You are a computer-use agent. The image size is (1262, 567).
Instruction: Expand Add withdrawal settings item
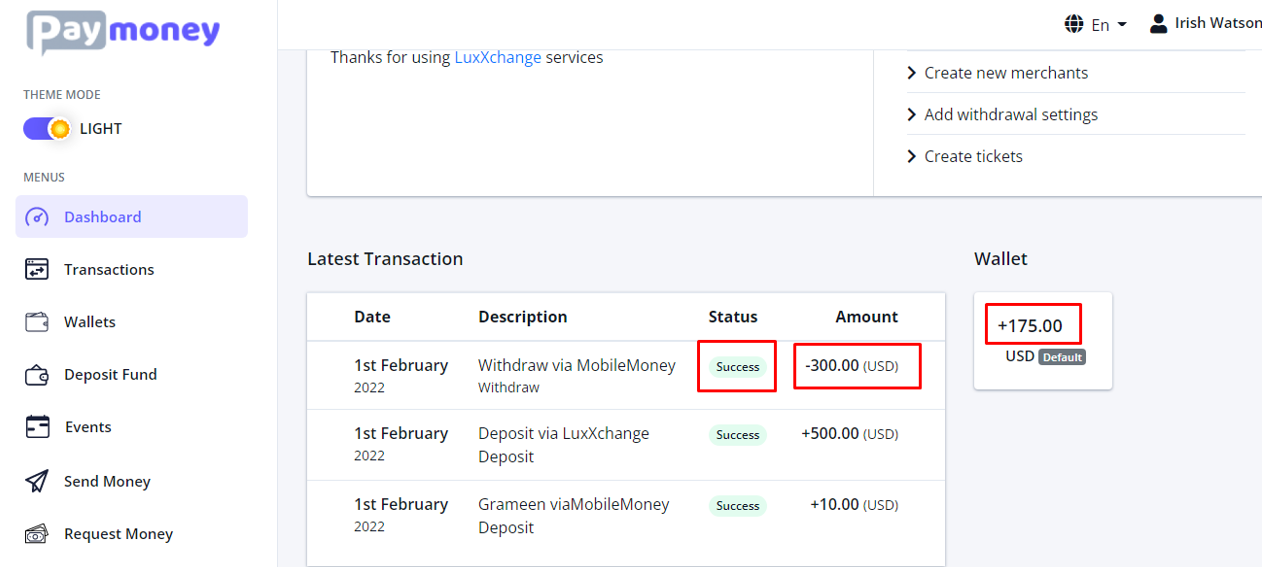pyautogui.click(x=1010, y=115)
